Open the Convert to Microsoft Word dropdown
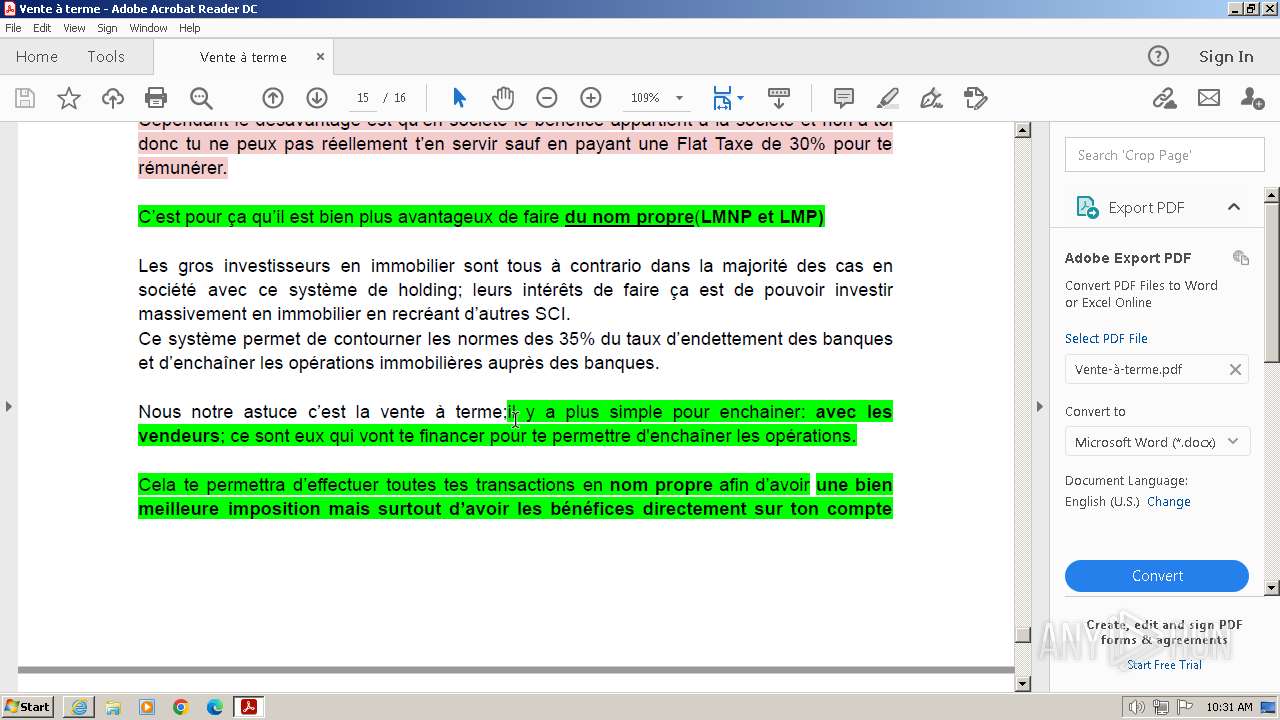 [x=1157, y=442]
